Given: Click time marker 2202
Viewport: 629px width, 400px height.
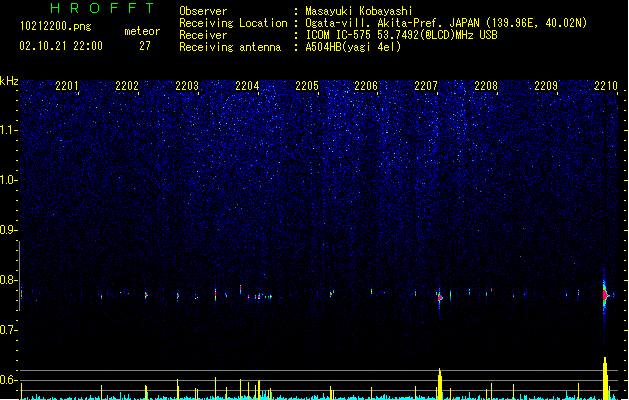Looking at the screenshot, I should click(127, 86).
